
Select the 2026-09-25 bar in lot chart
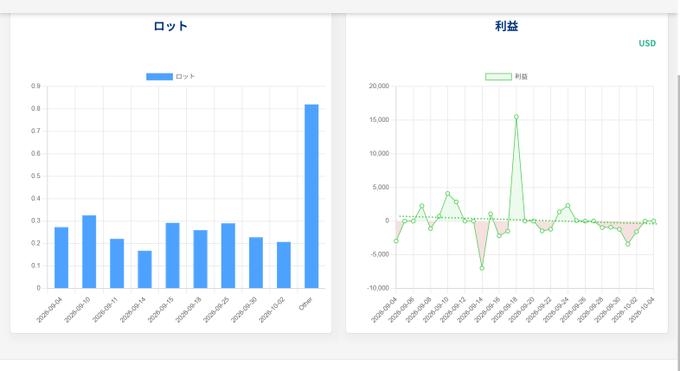pyautogui.click(x=228, y=256)
